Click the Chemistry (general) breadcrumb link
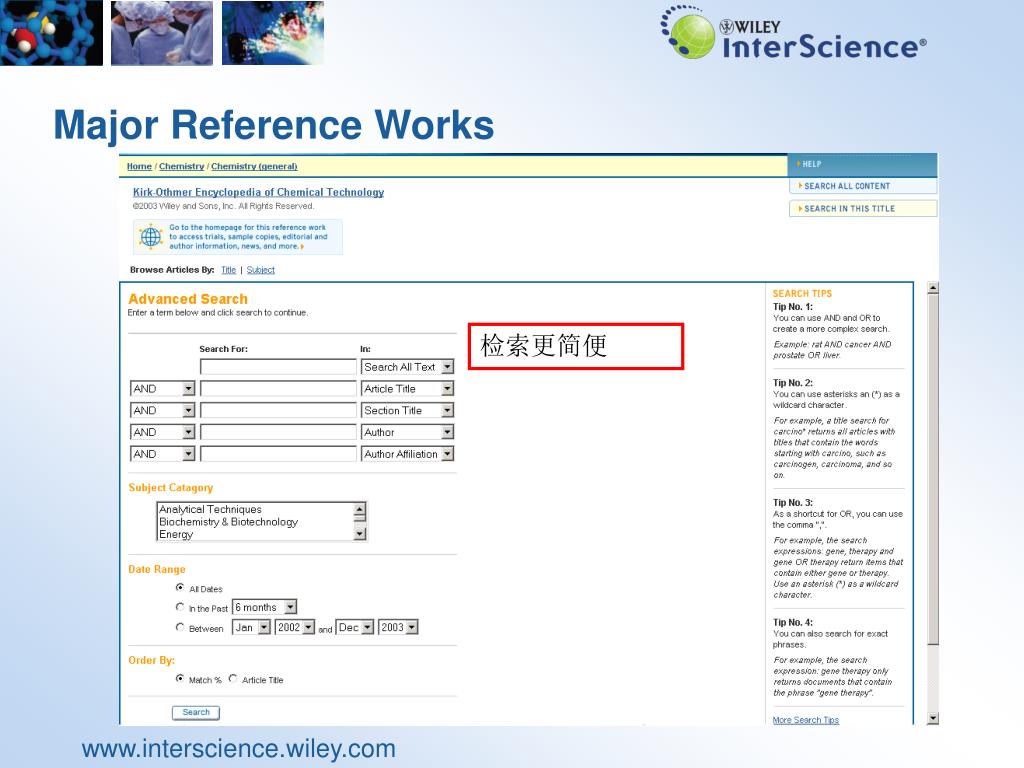This screenshot has height=768, width=1024. click(254, 167)
